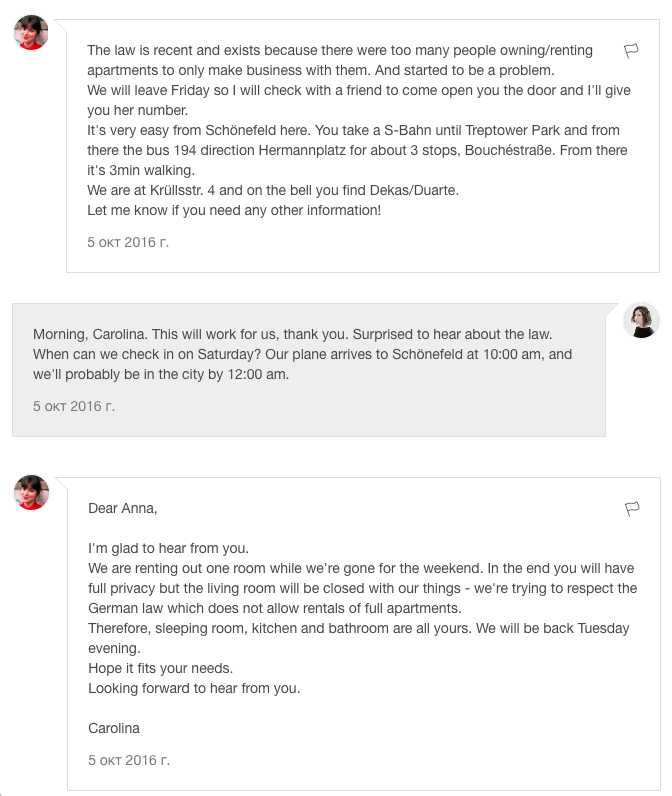Screen dimensions: 672x796
Task: Select the "Therefore, sleeping room, kitchen" line
Action: pos(359,628)
